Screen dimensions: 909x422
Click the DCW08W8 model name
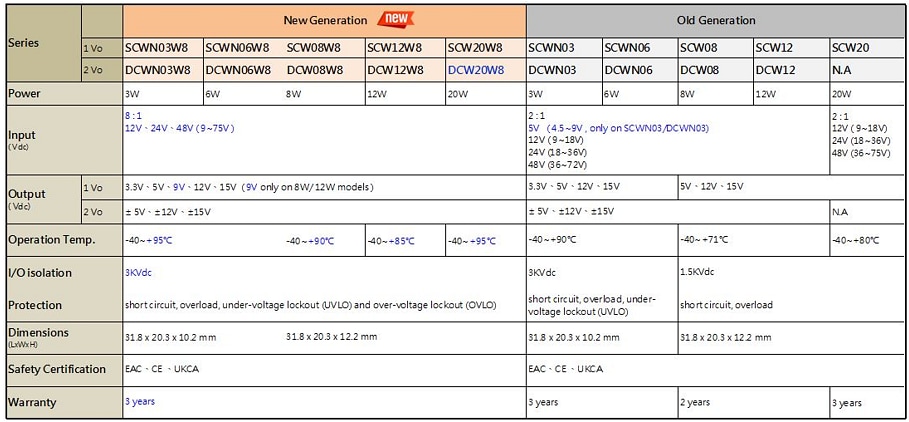pyautogui.click(x=315, y=70)
